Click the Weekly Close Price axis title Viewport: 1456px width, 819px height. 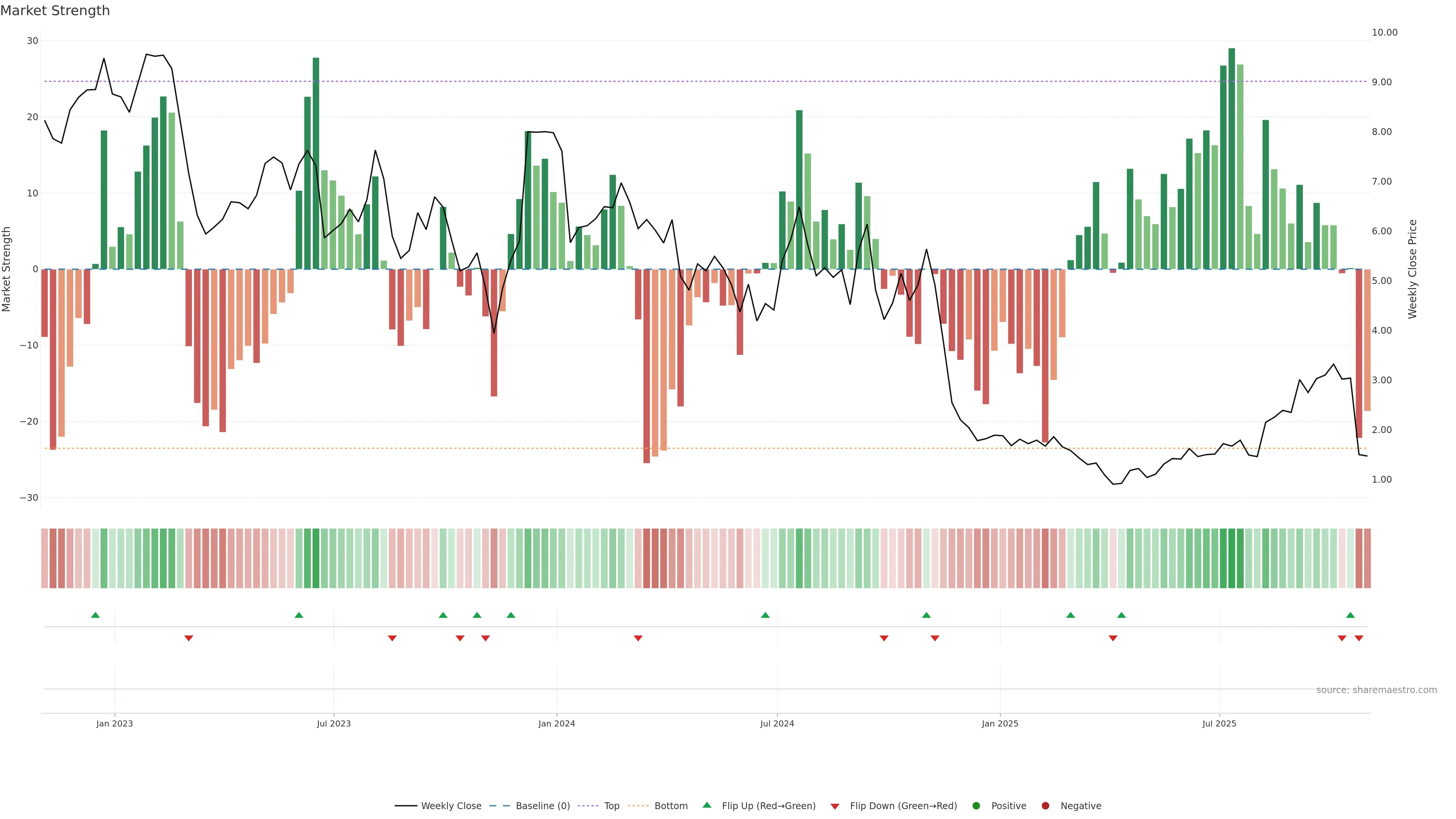(1412, 269)
